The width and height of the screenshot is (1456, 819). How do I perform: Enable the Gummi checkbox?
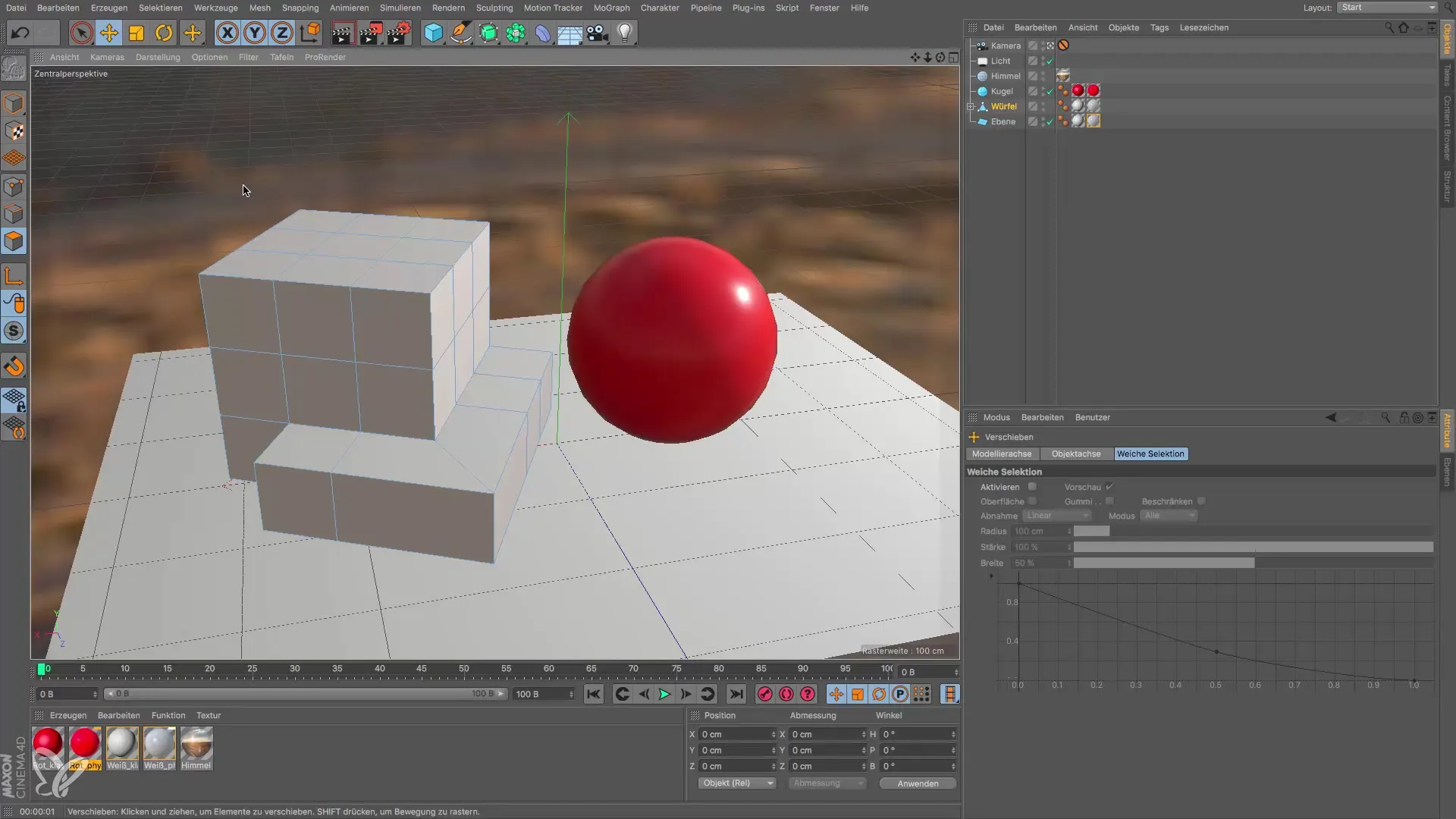(x=1109, y=501)
